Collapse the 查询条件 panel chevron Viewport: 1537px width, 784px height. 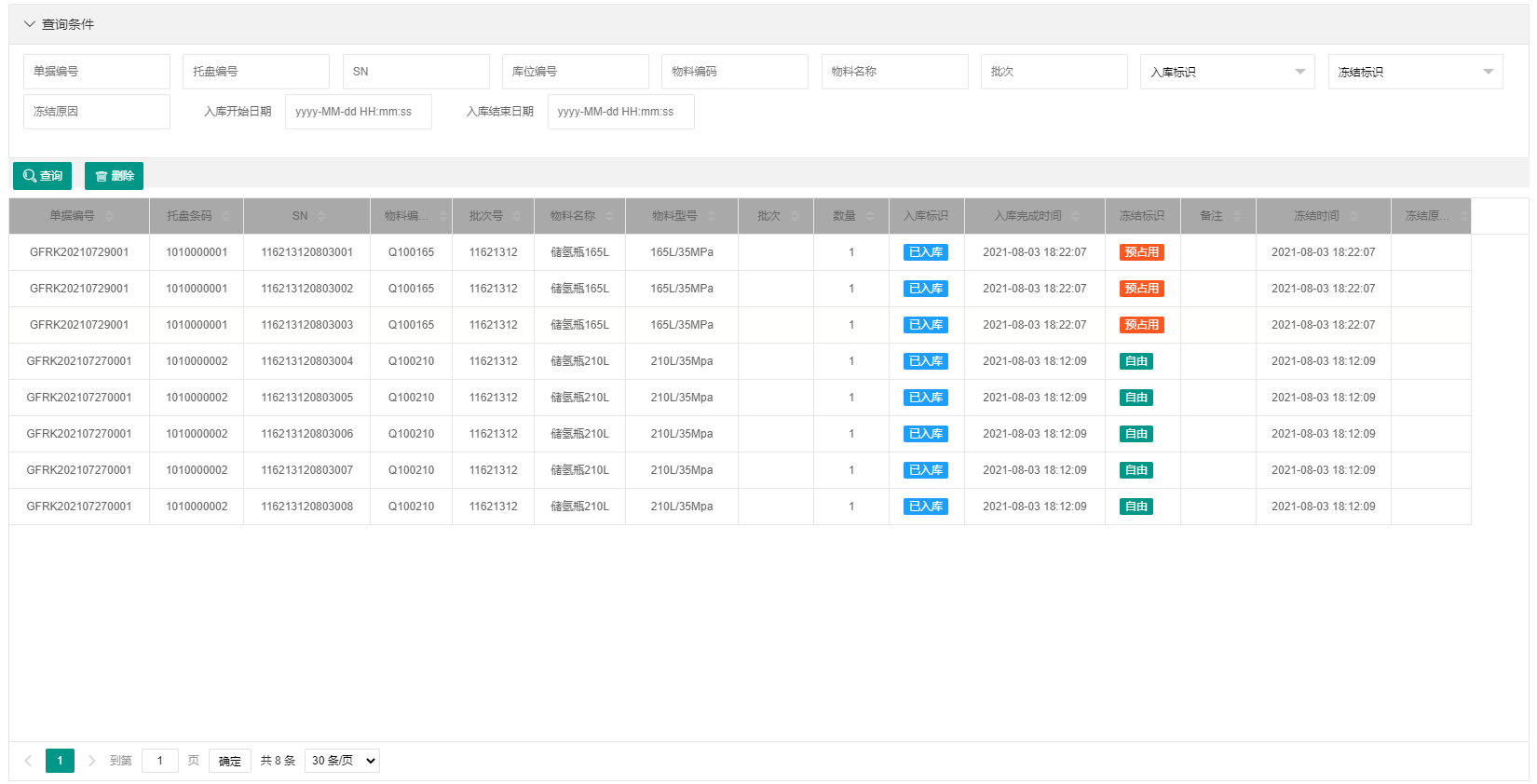click(x=29, y=24)
